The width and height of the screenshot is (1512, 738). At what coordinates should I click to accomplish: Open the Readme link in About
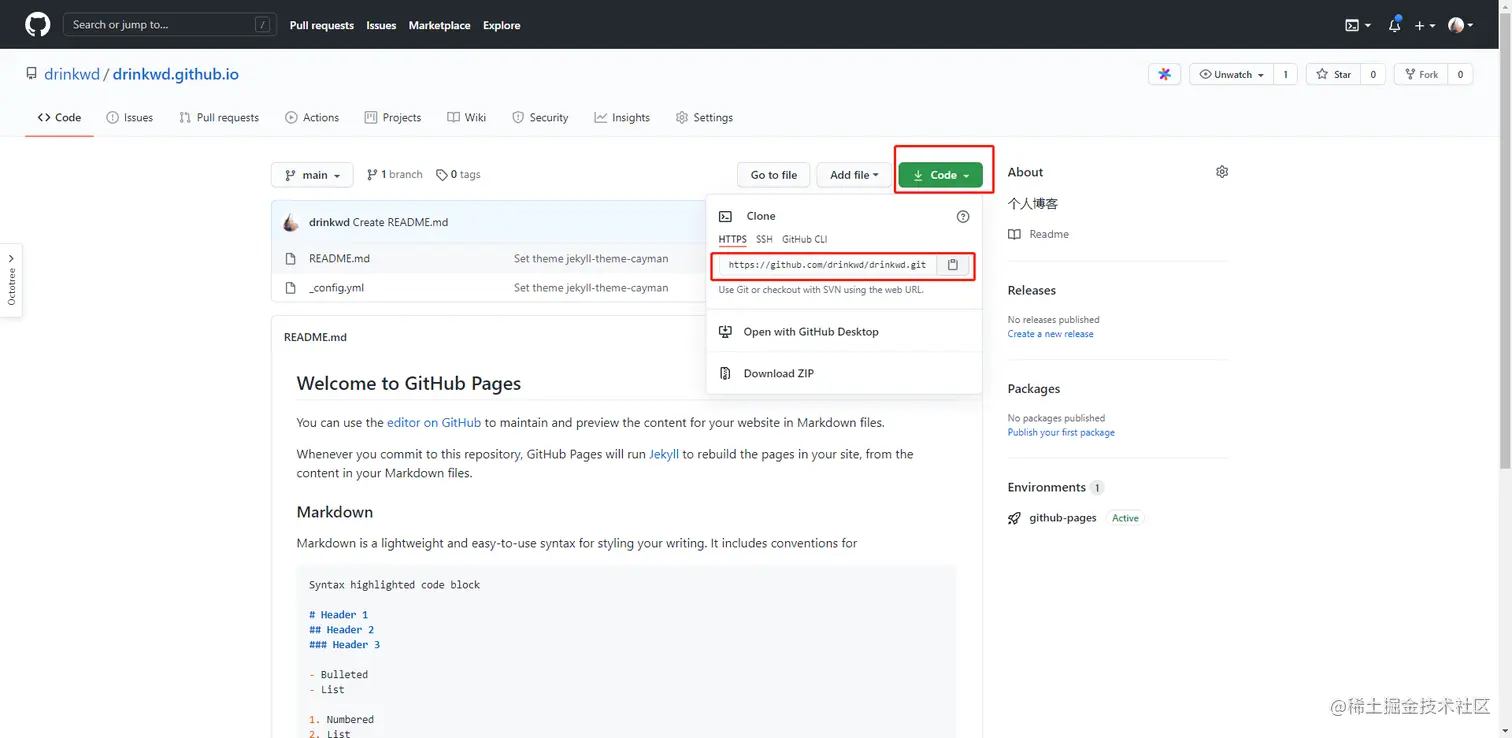(x=1049, y=234)
